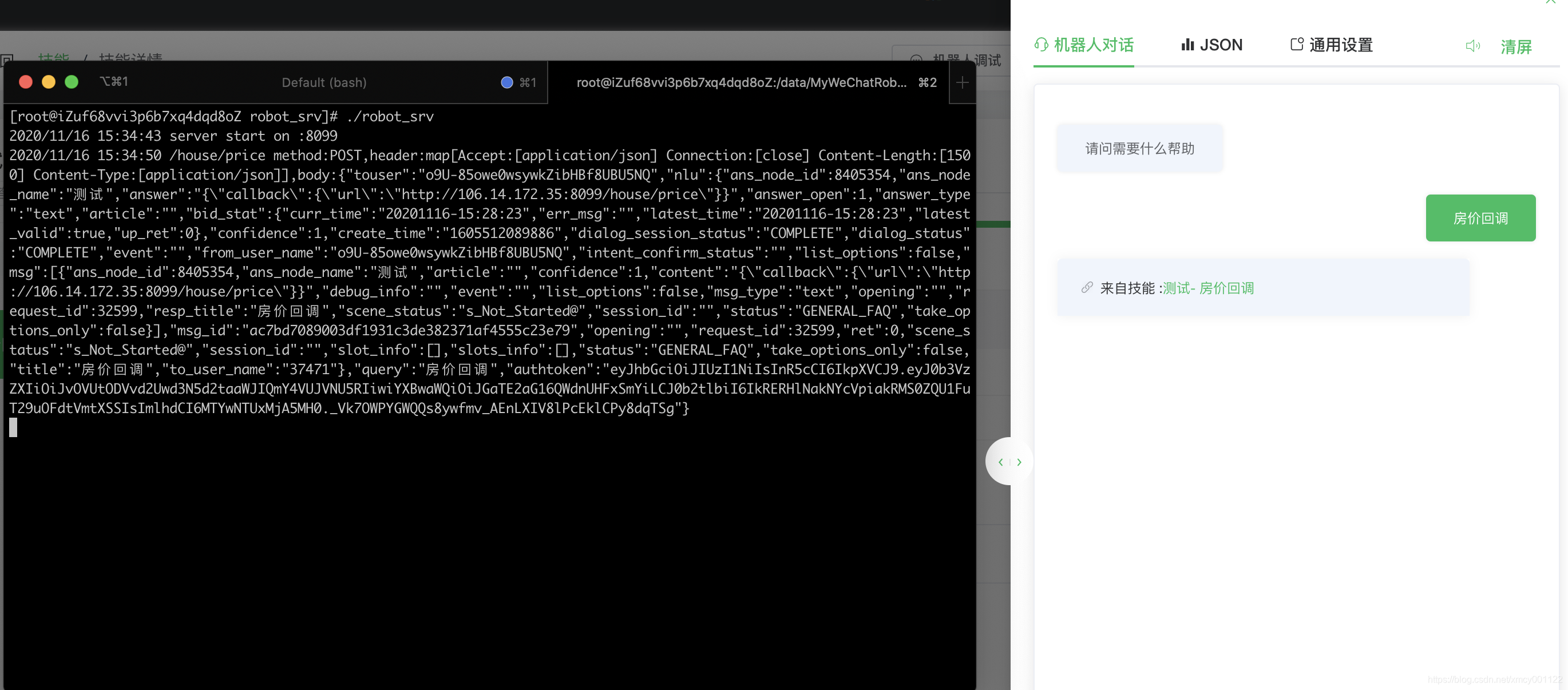Click the headset icon beside 机器人对话
This screenshot has width=1568, height=690.
pyautogui.click(x=1041, y=45)
